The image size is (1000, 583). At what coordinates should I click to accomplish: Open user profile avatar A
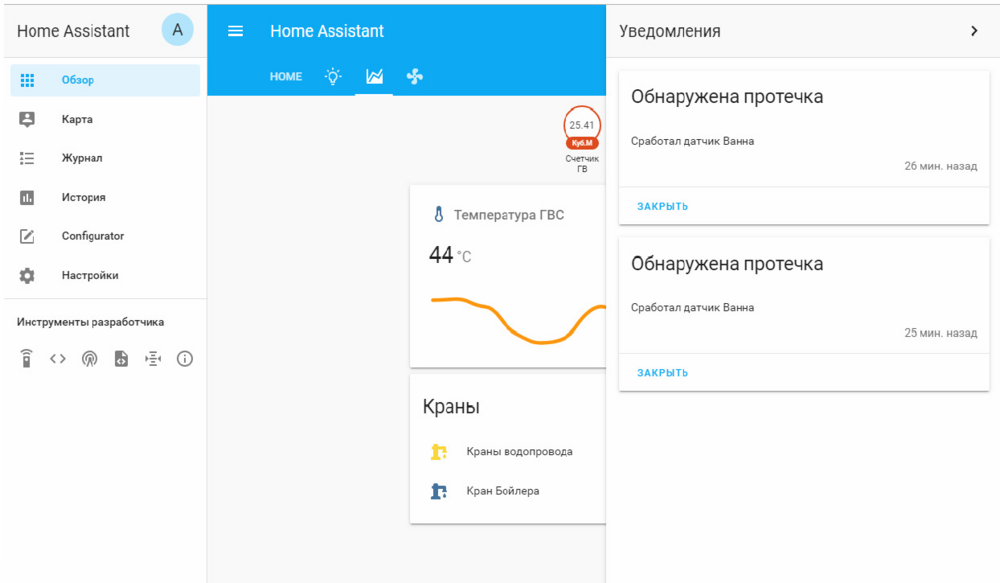(177, 30)
